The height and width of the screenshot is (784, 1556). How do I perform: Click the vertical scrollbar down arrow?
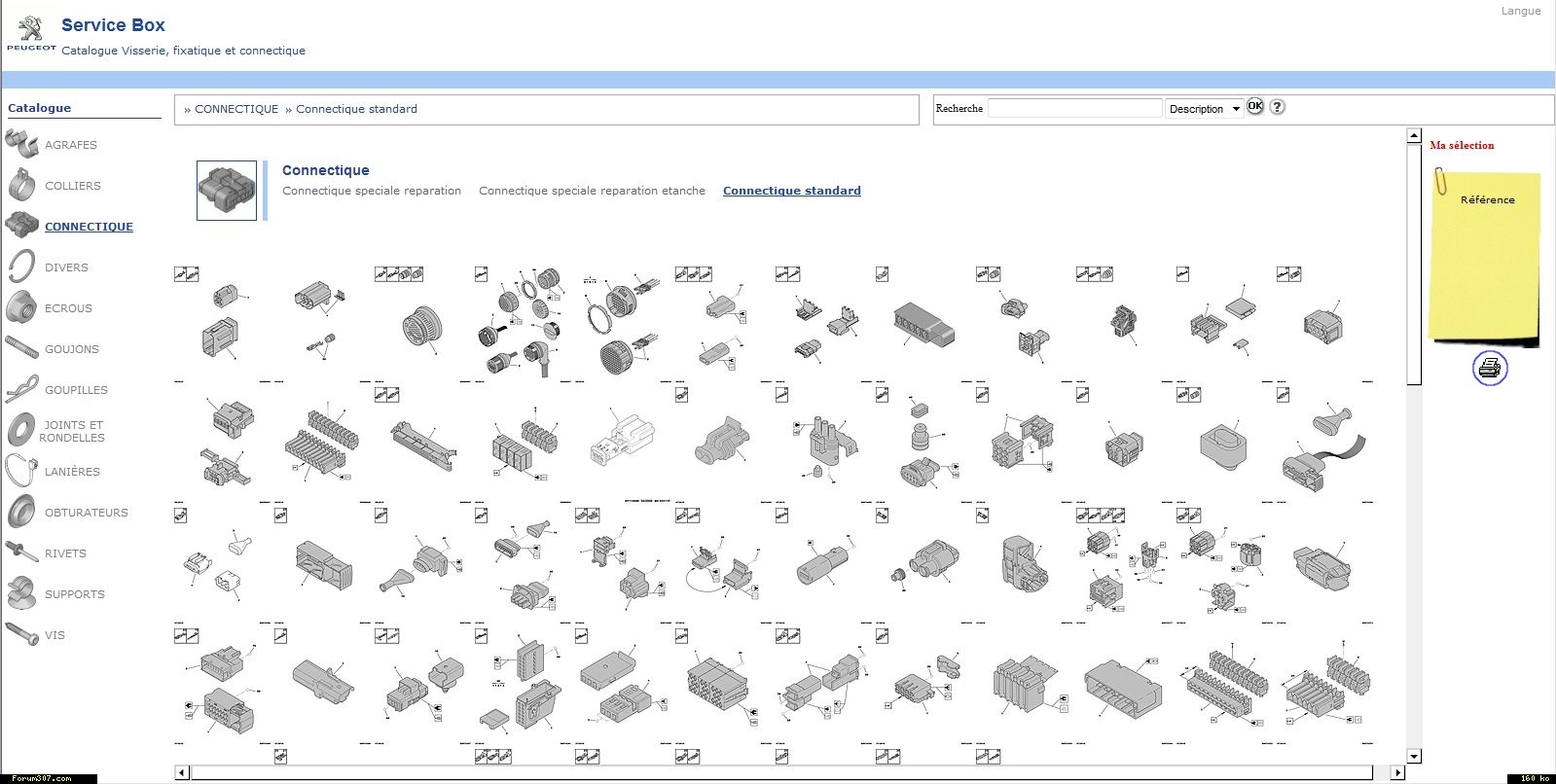click(x=1414, y=756)
